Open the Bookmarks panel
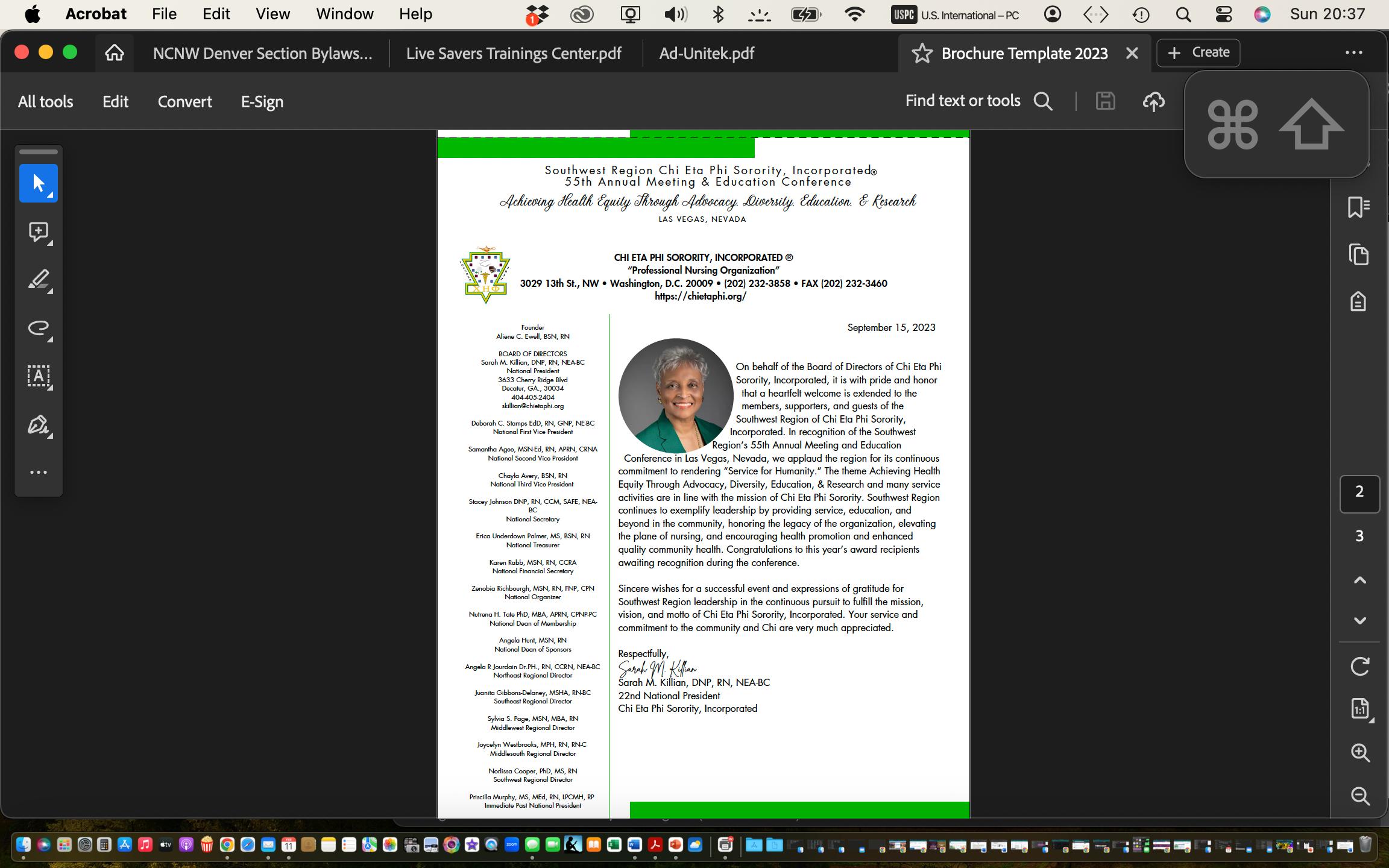This screenshot has height=868, width=1389. (1358, 207)
